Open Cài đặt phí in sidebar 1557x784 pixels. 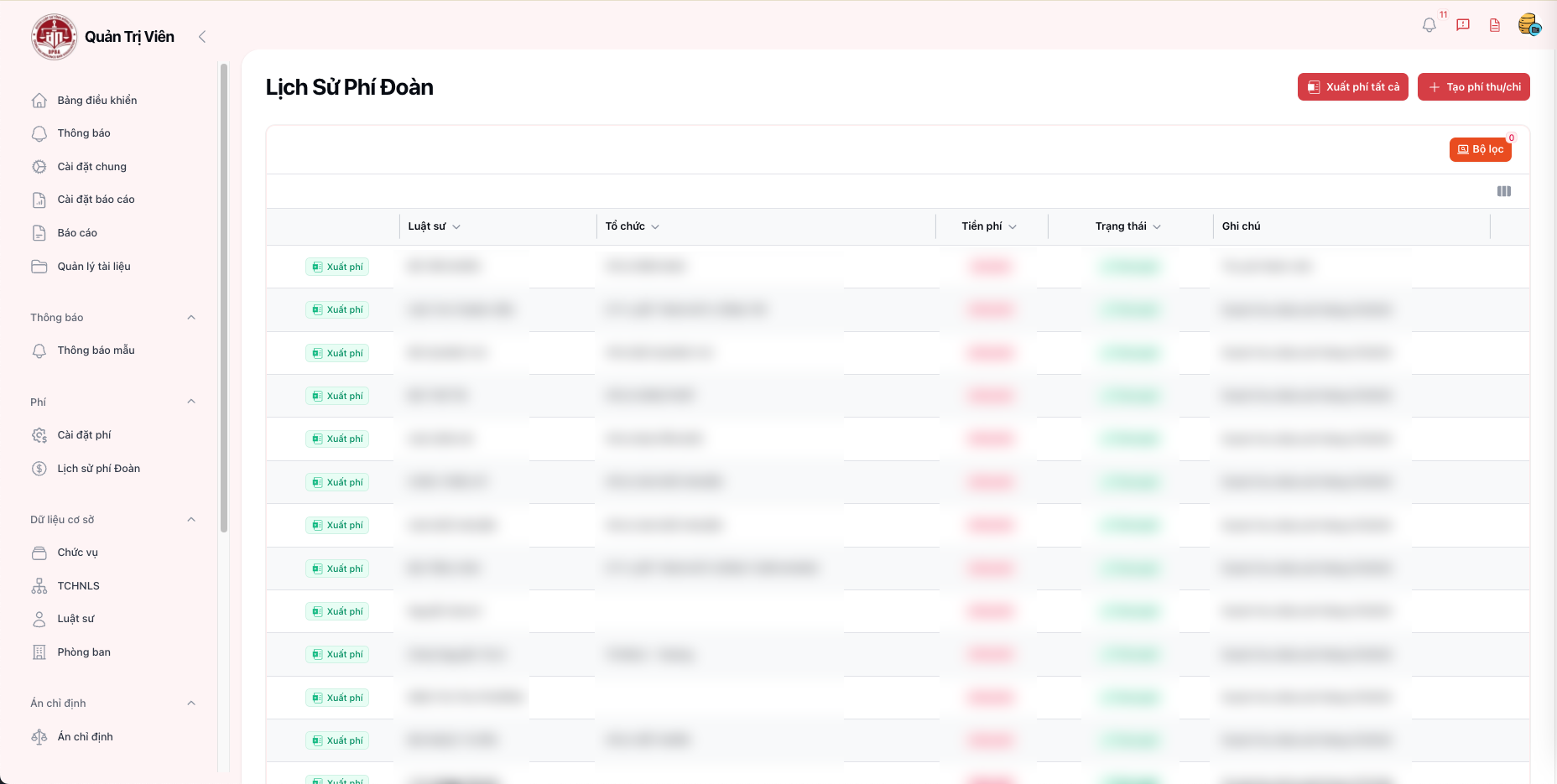tap(84, 435)
